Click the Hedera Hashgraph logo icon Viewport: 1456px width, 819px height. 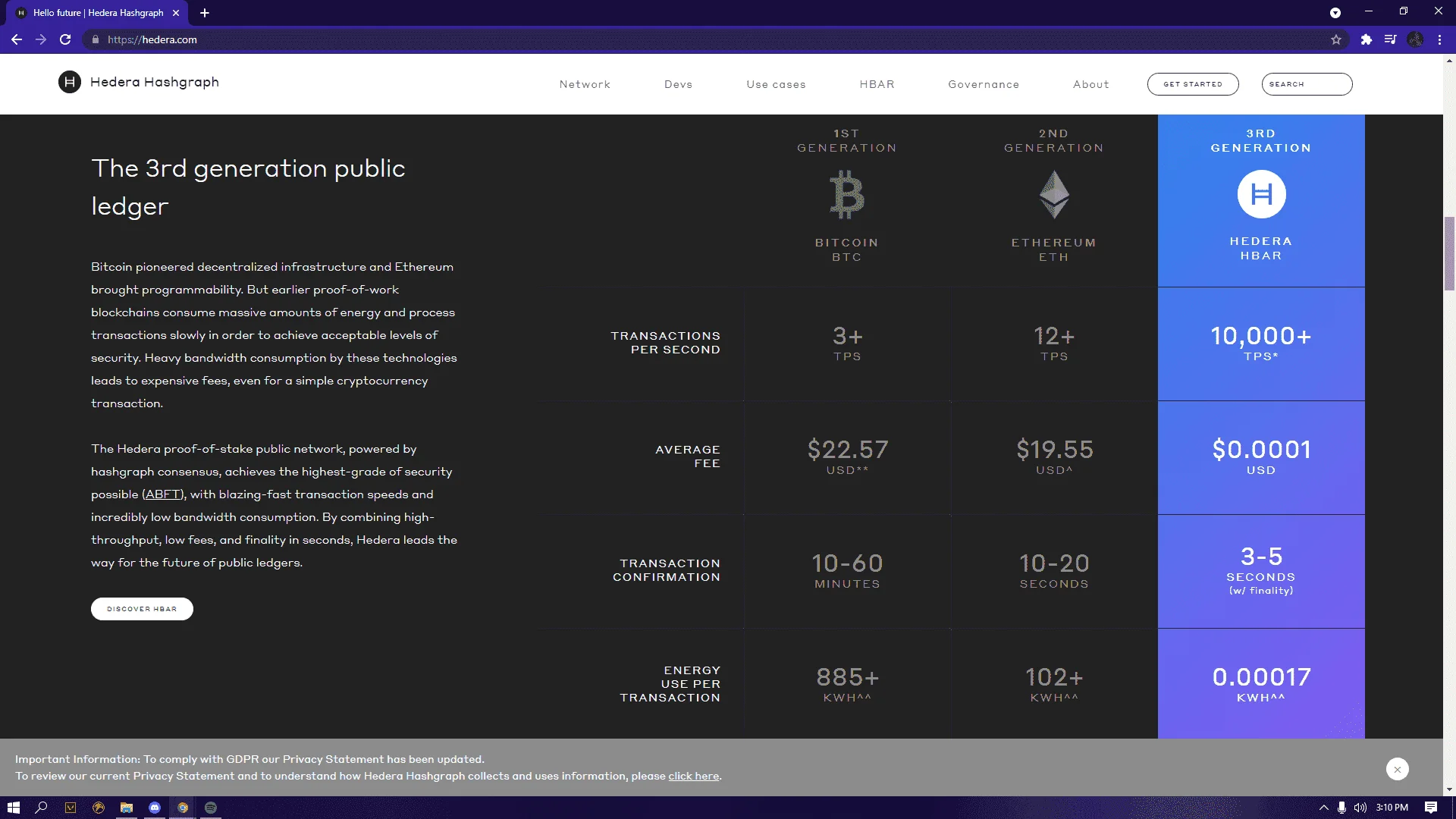(70, 82)
